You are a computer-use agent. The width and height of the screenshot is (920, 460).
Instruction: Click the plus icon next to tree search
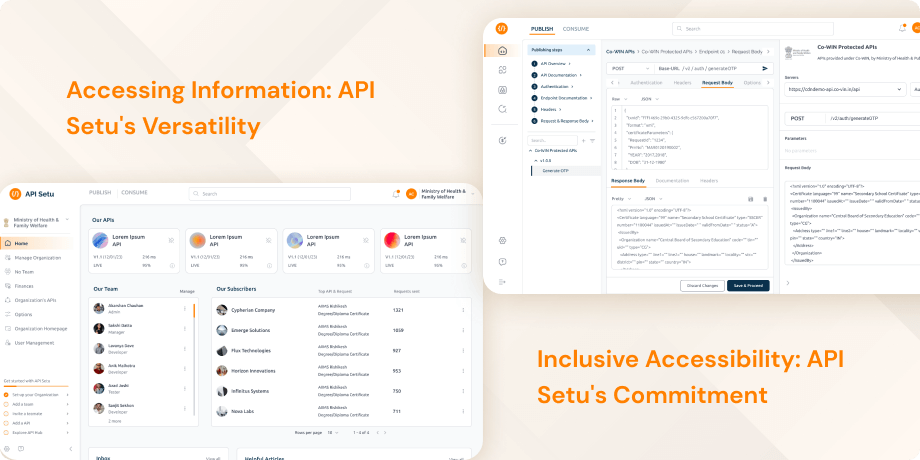[x=583, y=140]
